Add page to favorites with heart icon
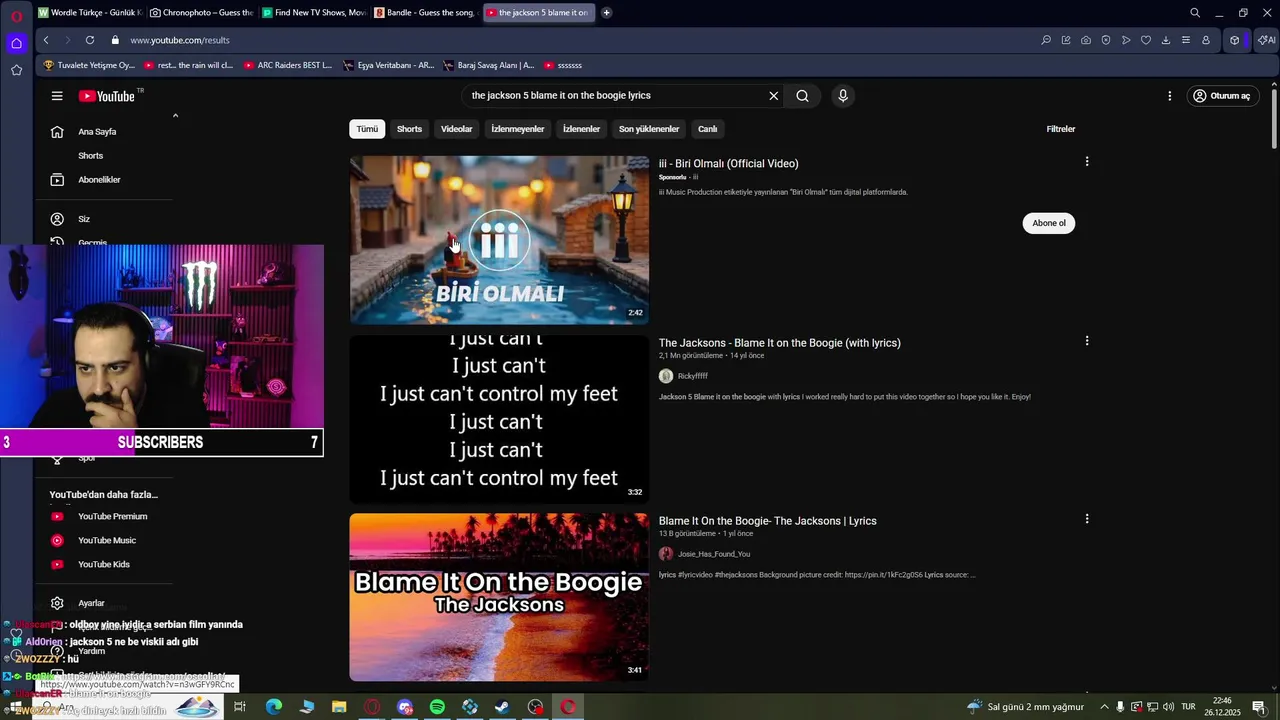Viewport: 1280px width, 720px height. 1146,40
